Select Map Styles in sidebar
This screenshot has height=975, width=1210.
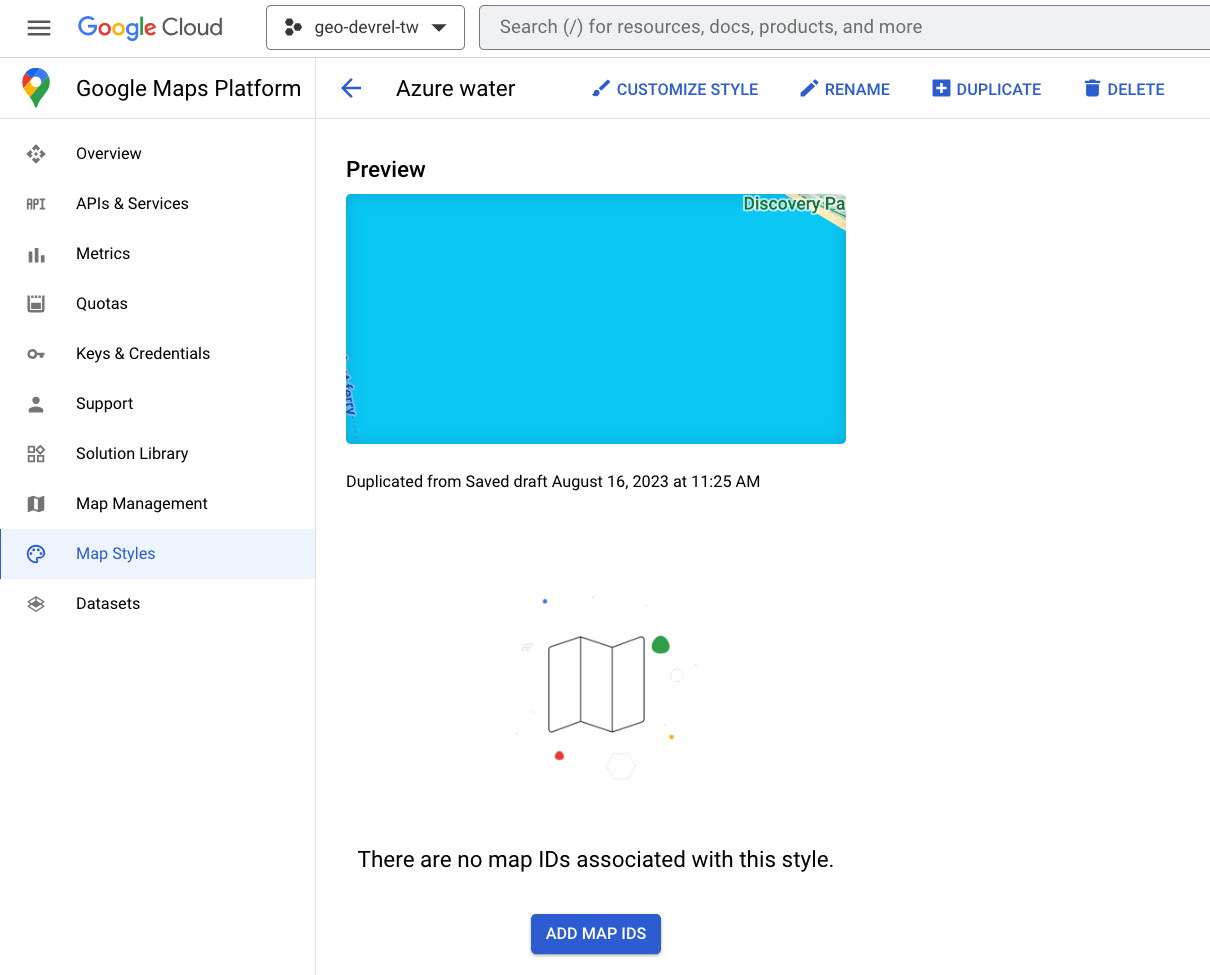pos(158,553)
